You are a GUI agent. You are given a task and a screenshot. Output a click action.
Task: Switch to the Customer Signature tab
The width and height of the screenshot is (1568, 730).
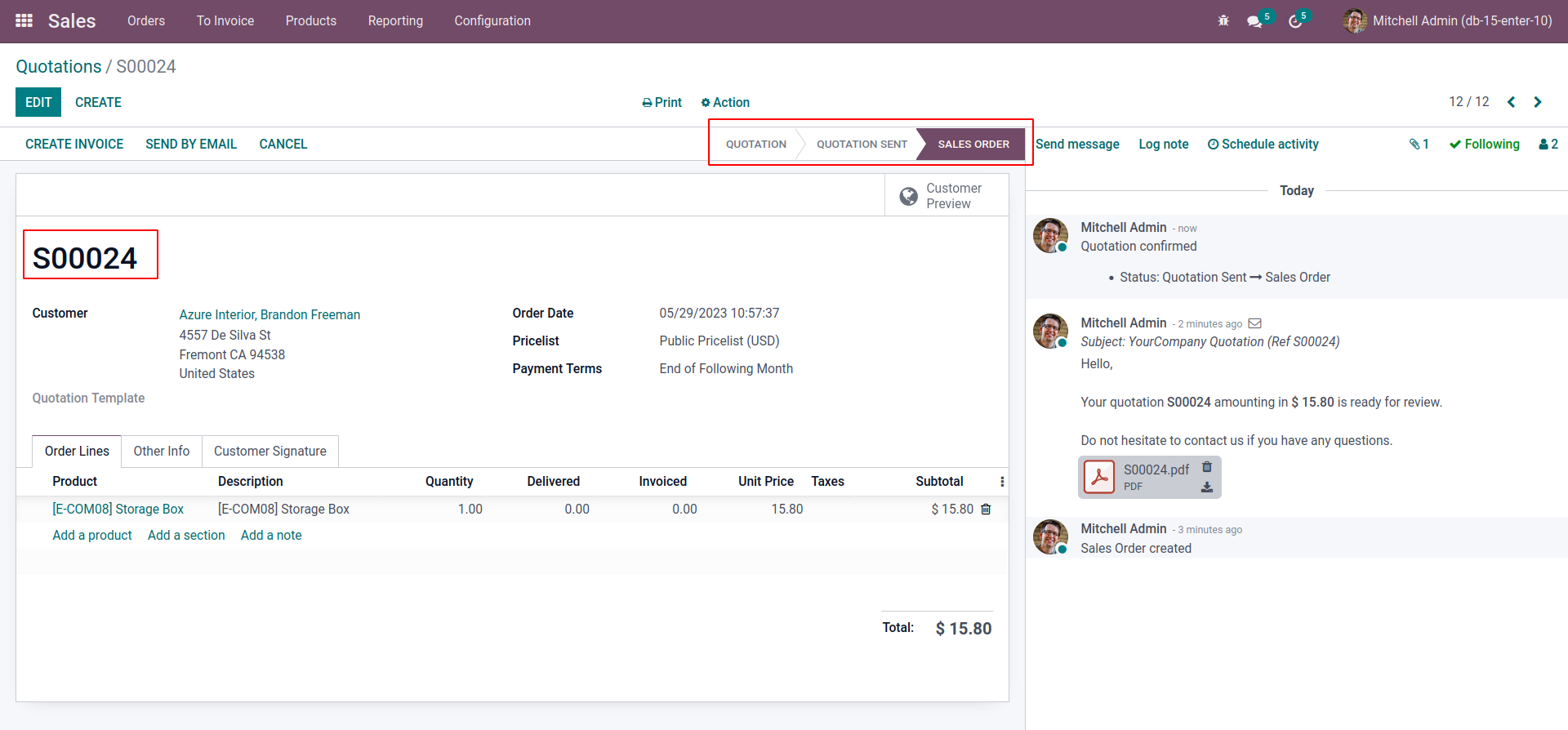click(x=270, y=452)
